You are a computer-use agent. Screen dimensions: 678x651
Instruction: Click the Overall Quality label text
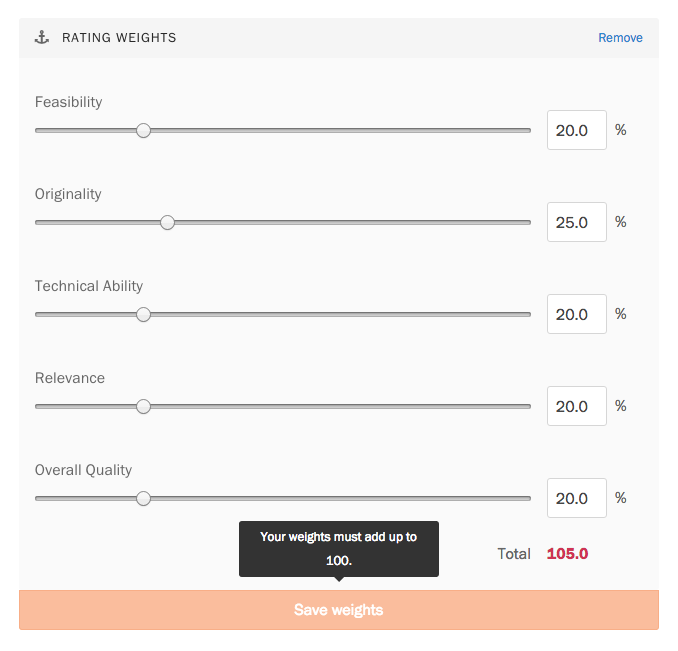click(83, 470)
